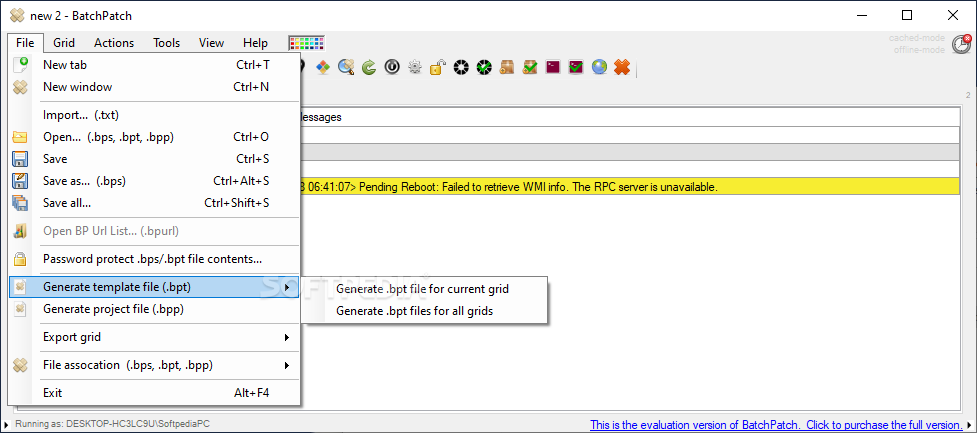This screenshot has height=433, width=977.
Task: Click Running as DESKTOP-HC3LC9U status text
Action: [x=112, y=424]
